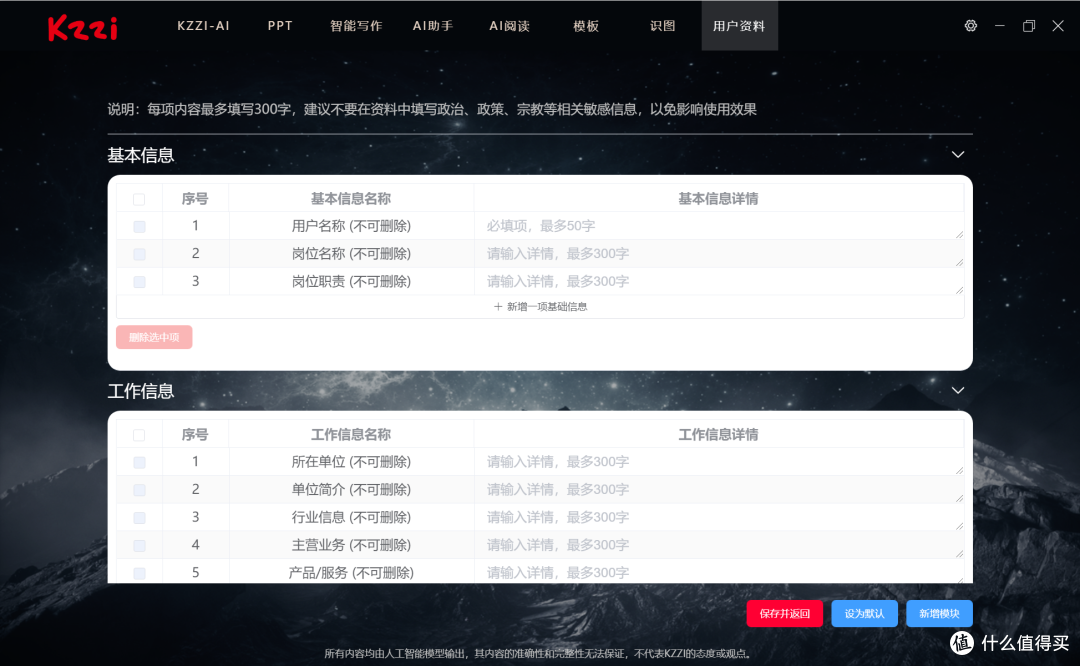Collapse the 基本信息 section chevron
Screen dimensions: 1080x666
click(x=957, y=154)
